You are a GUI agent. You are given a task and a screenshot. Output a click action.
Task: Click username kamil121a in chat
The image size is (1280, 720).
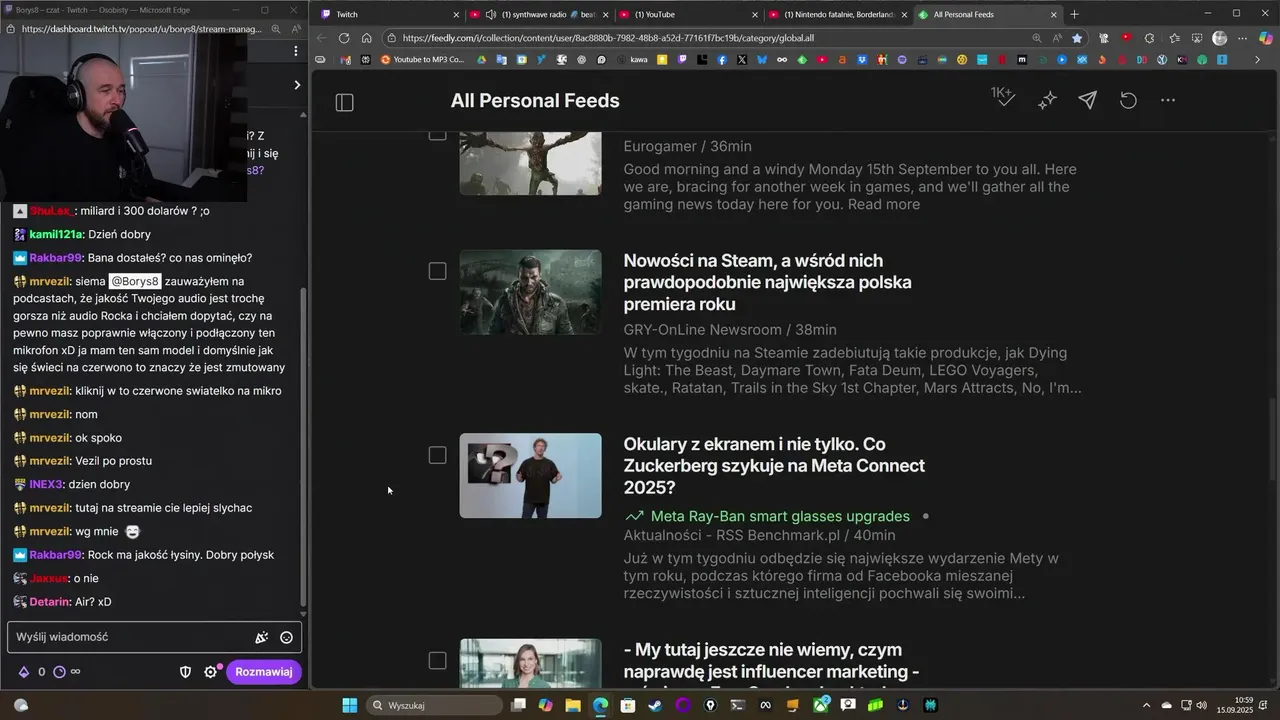(x=56, y=234)
